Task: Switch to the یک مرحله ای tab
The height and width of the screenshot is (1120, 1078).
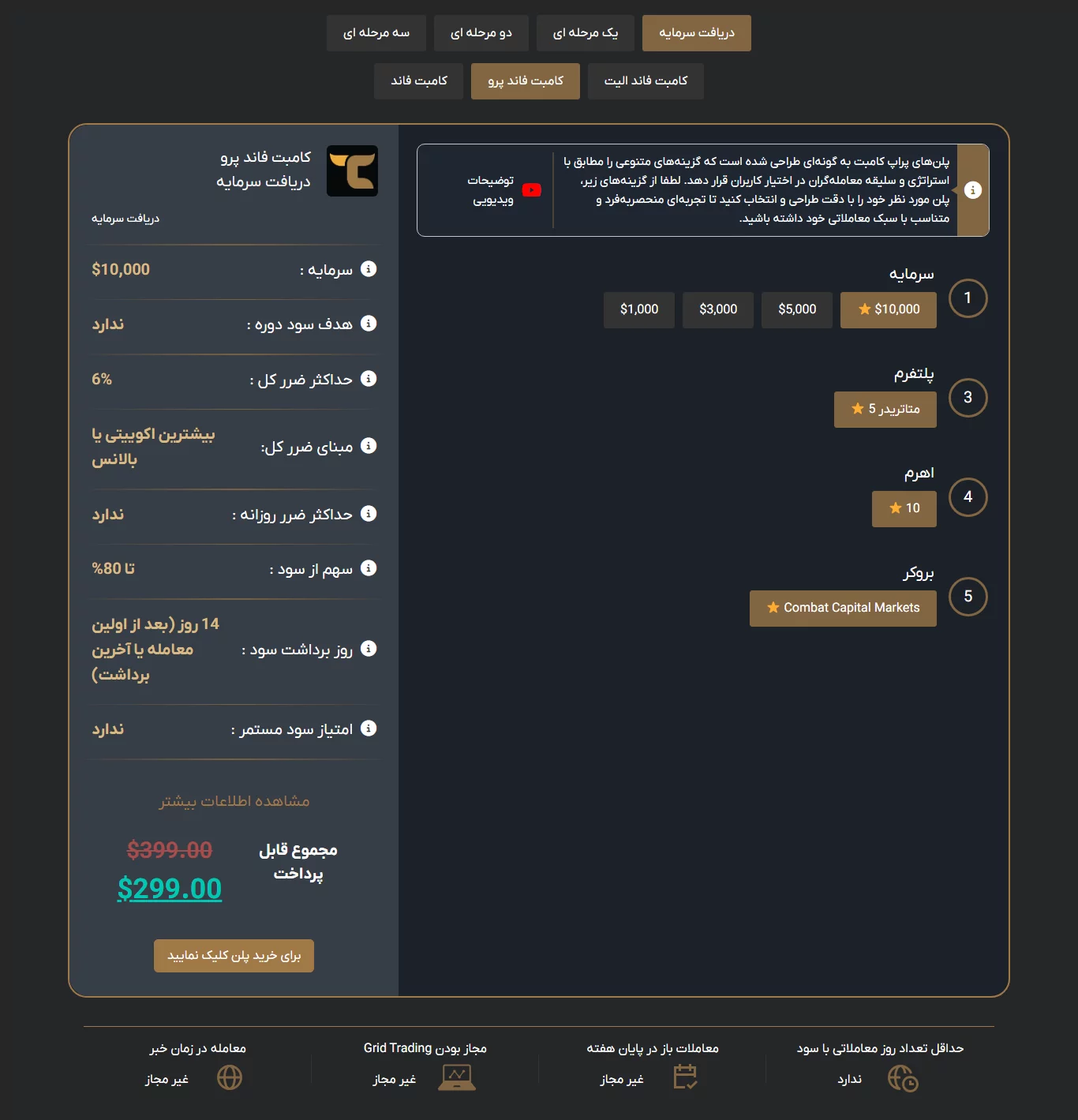Action: coord(586,33)
